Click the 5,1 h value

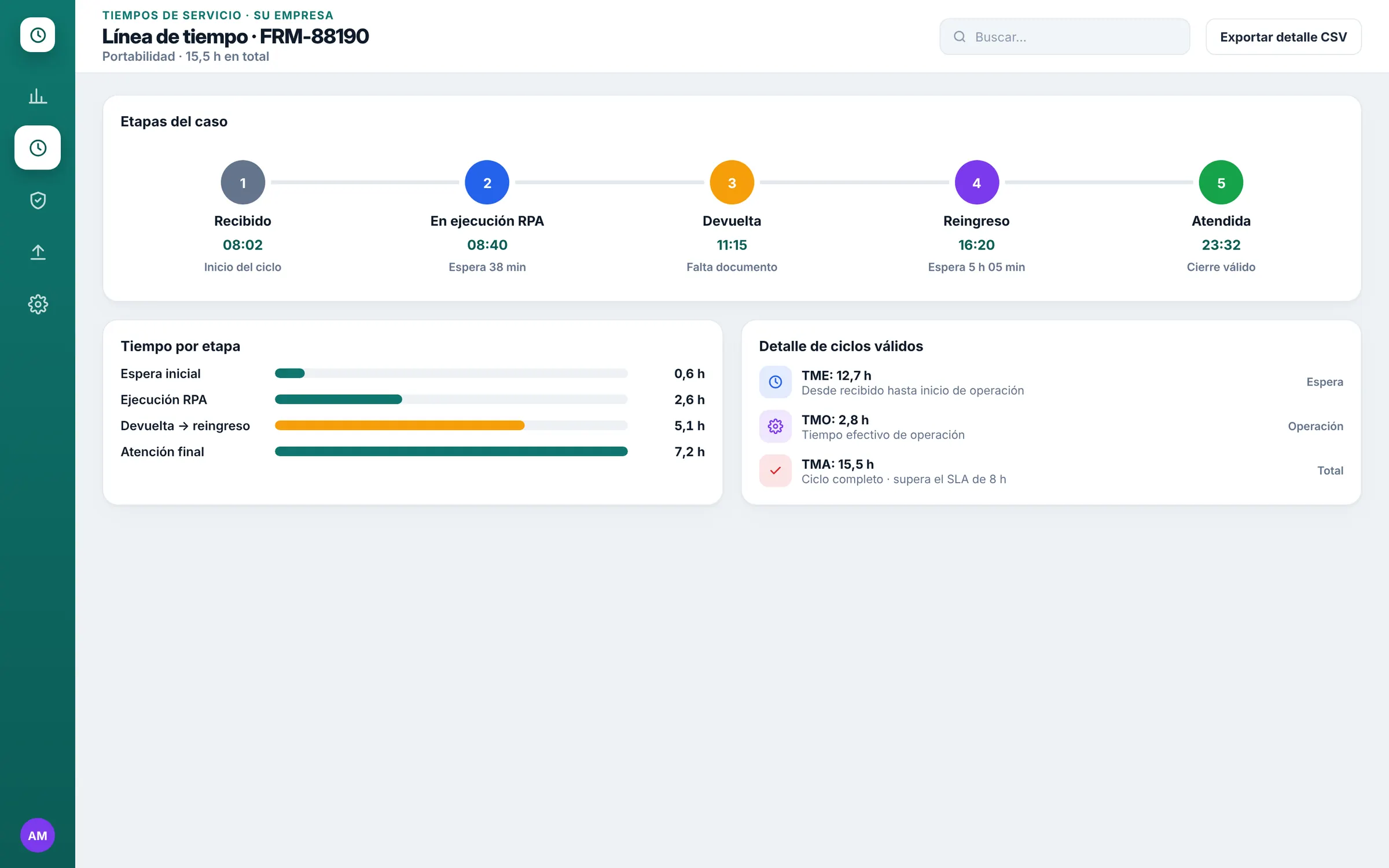[690, 425]
